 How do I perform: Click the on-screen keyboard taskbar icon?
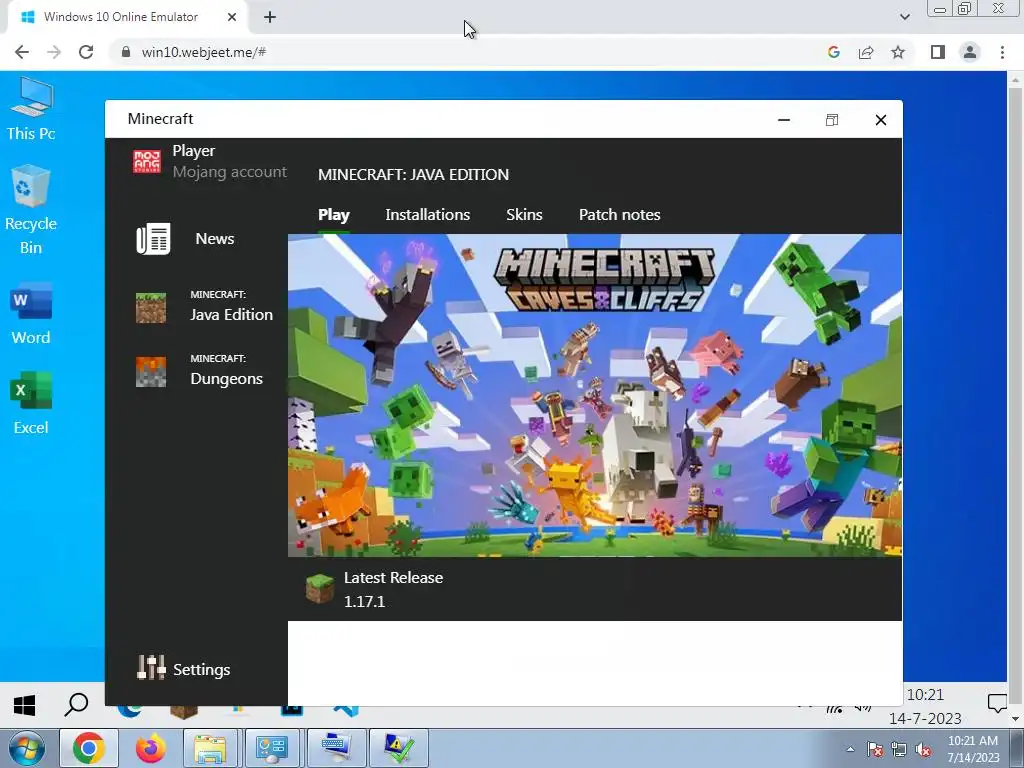[336, 748]
